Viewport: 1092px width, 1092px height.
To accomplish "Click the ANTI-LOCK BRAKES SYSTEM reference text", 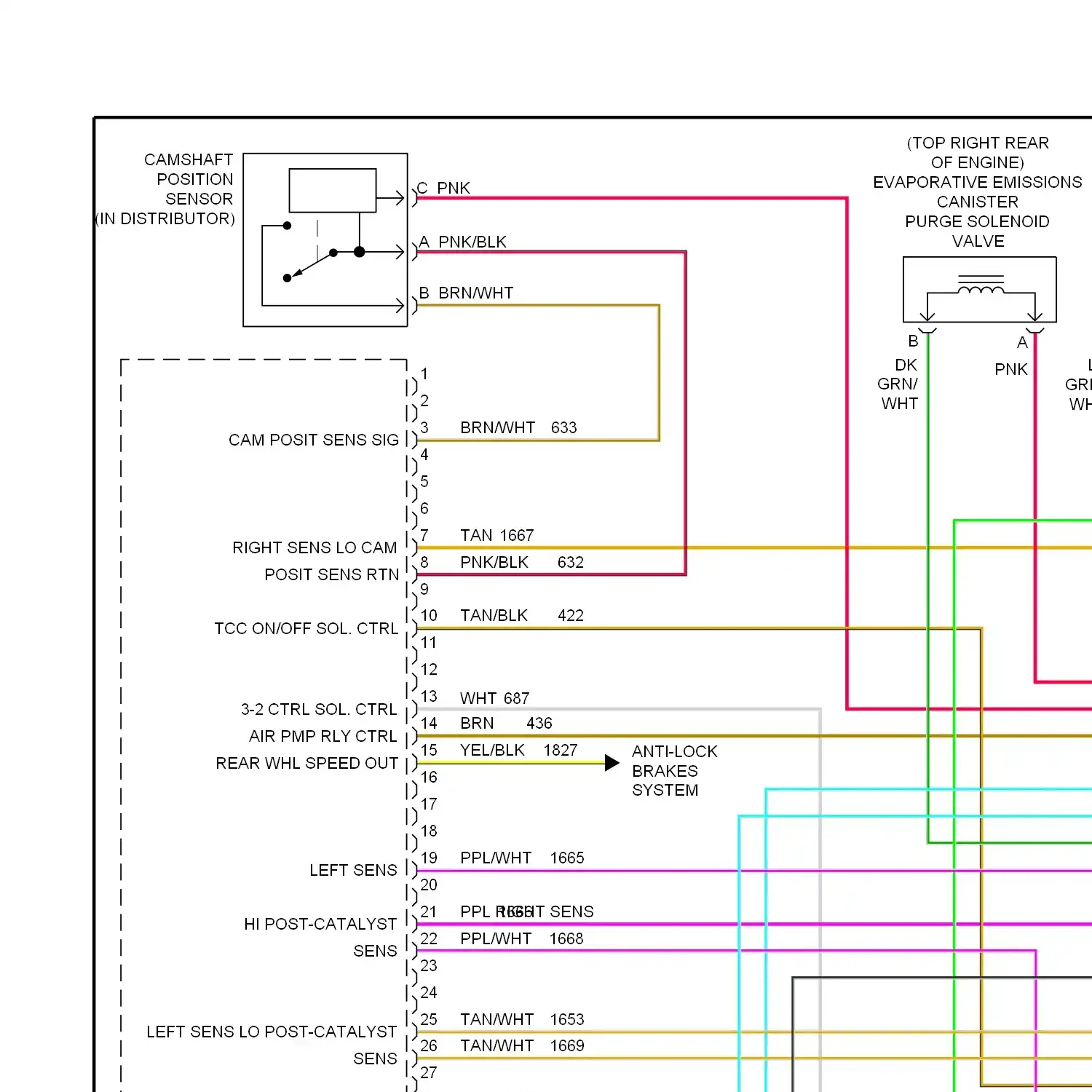I will click(x=675, y=770).
